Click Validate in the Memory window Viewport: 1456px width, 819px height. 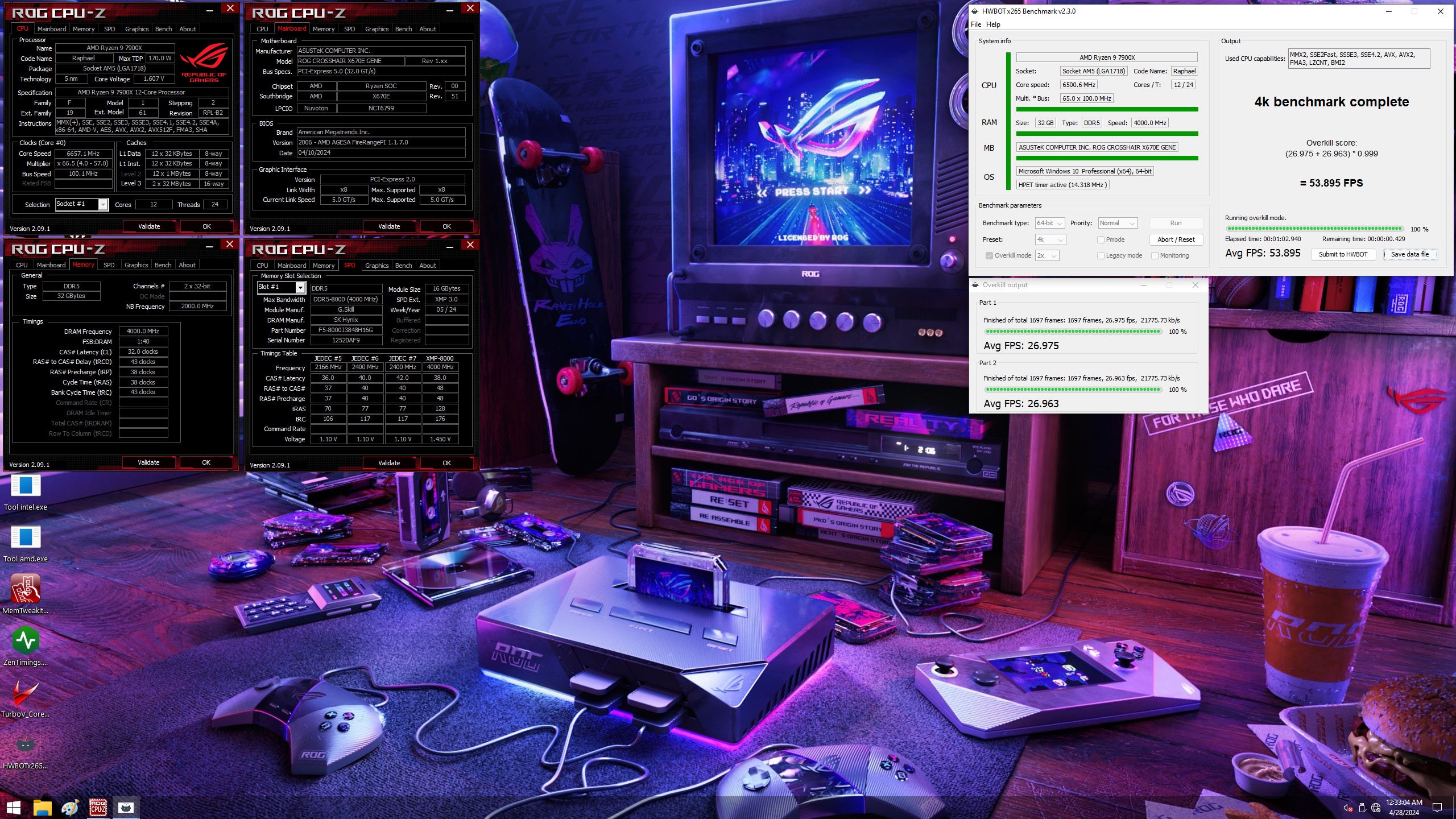click(148, 462)
